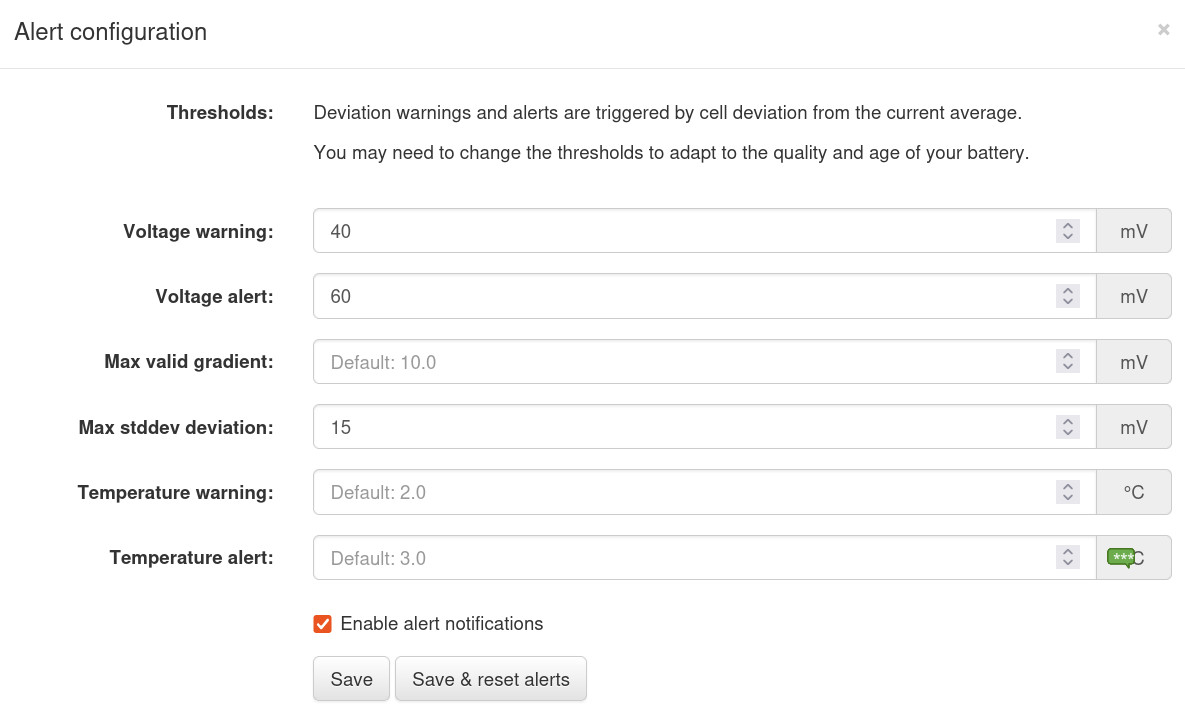Click the Max stddev deviation field
1185x719 pixels.
680,427
